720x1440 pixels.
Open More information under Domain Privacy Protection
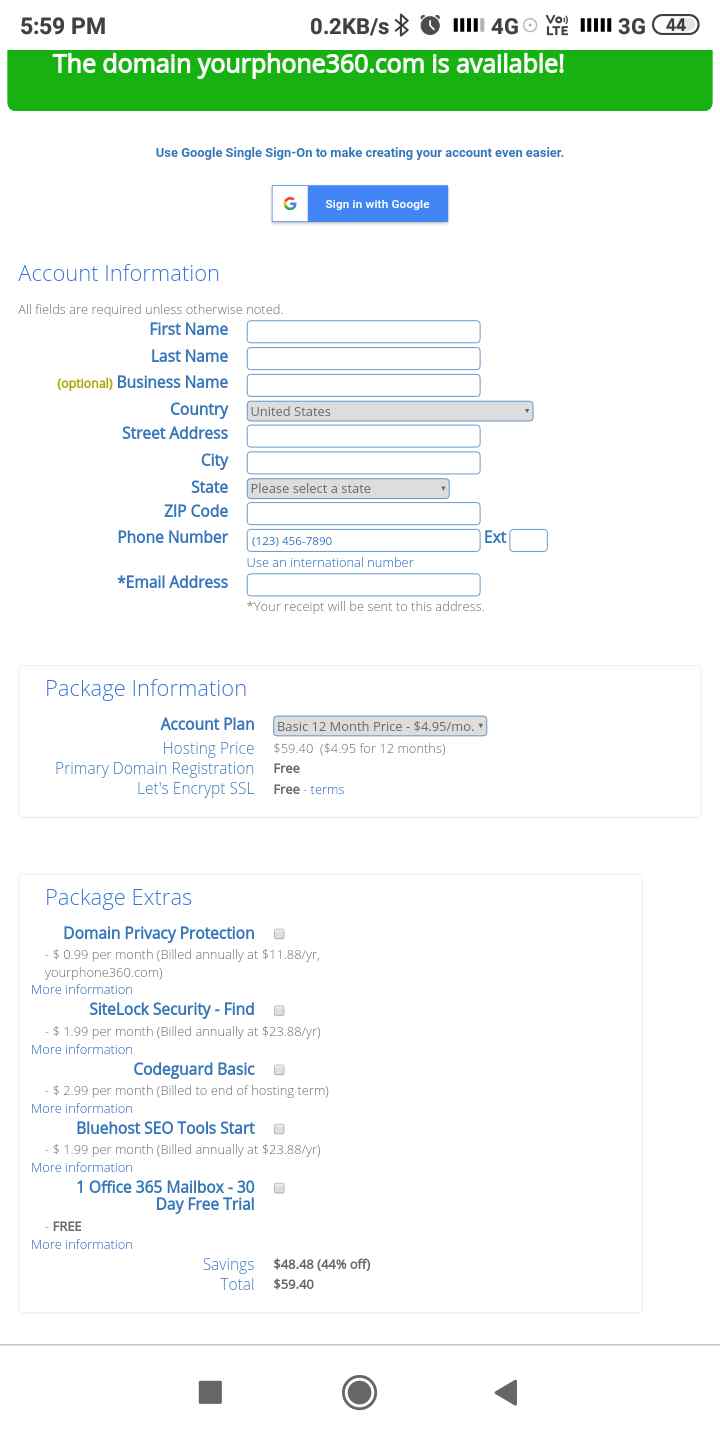click(82, 990)
